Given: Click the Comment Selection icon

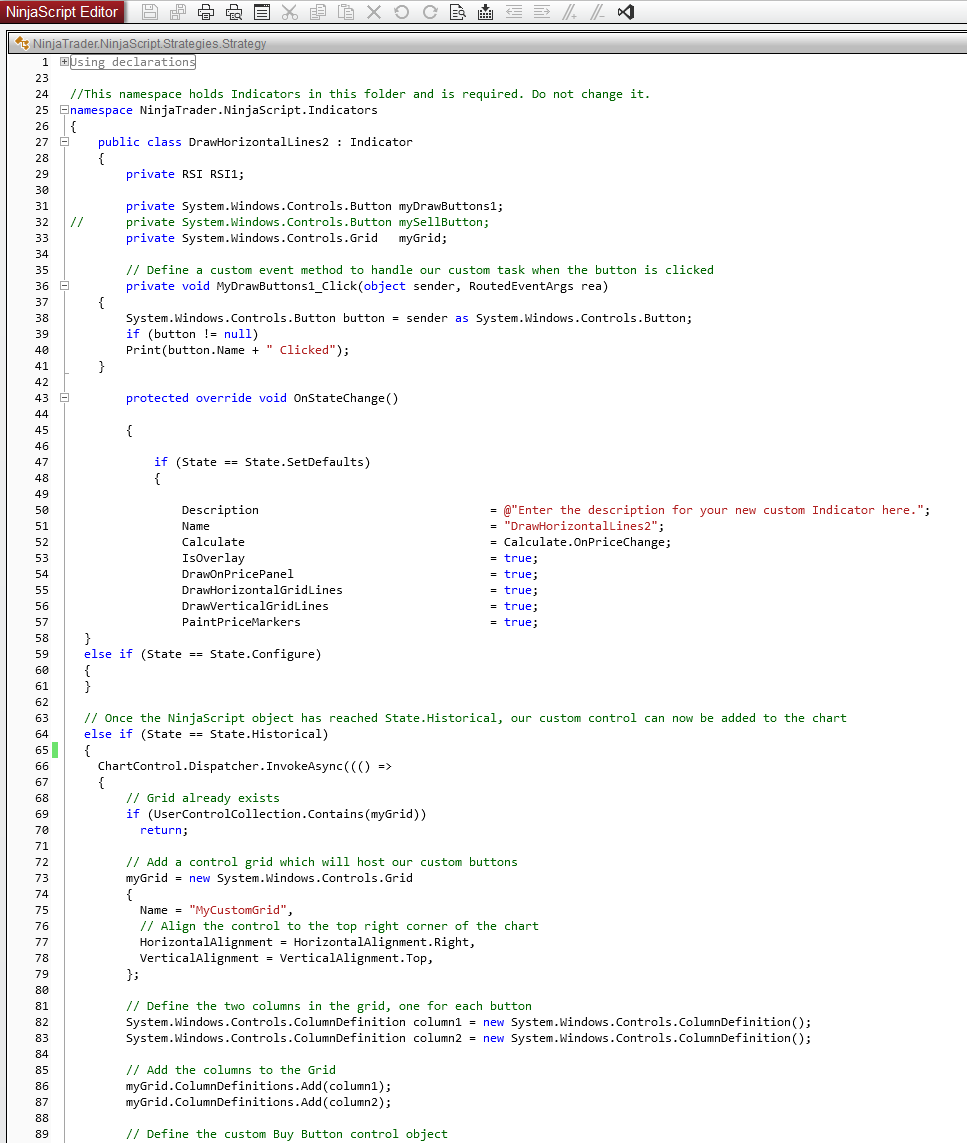Looking at the screenshot, I should 569,12.
